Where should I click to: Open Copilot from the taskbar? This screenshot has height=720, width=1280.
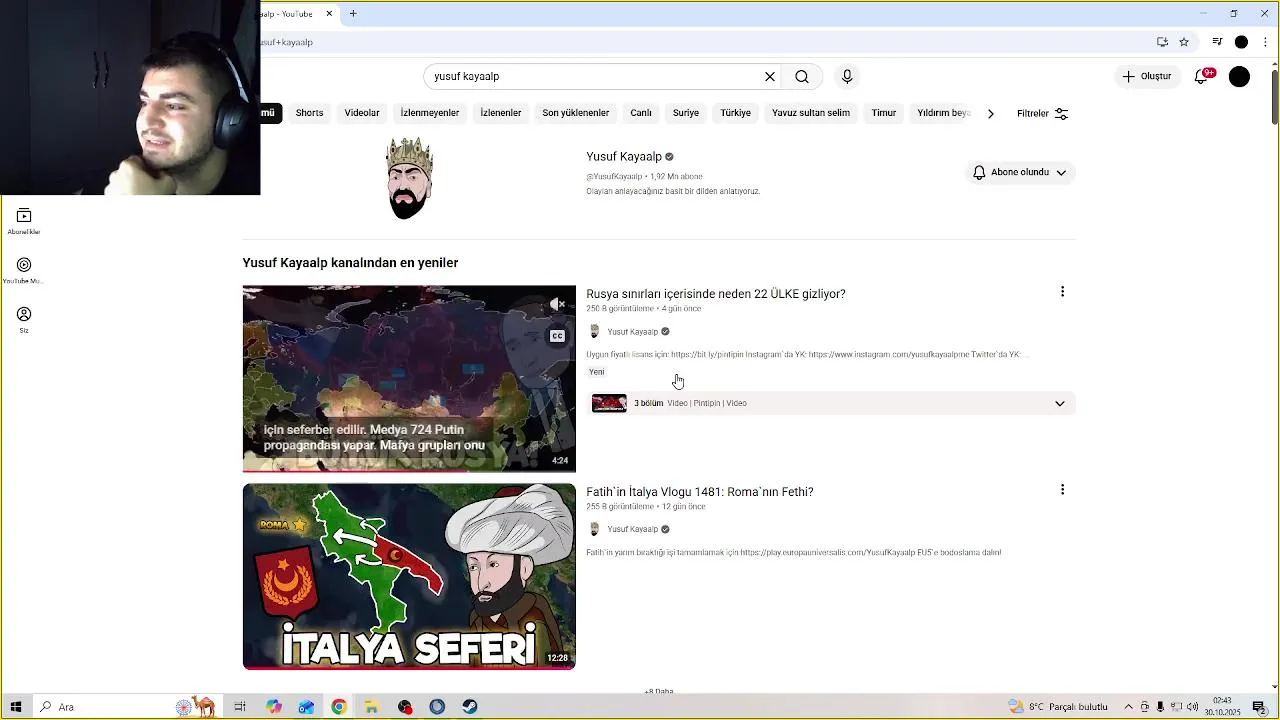pyautogui.click(x=274, y=707)
